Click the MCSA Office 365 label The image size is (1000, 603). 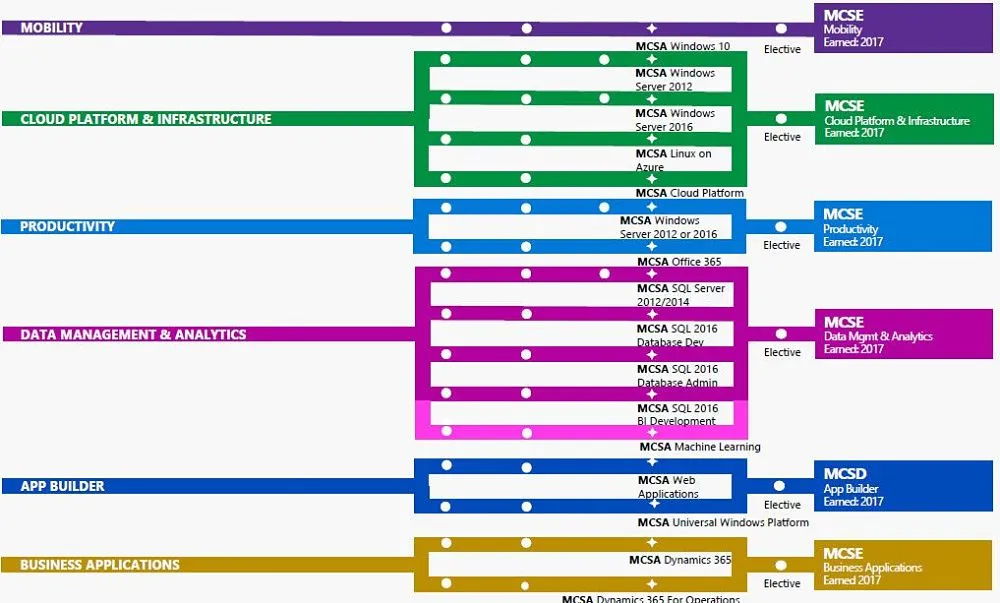(x=679, y=262)
